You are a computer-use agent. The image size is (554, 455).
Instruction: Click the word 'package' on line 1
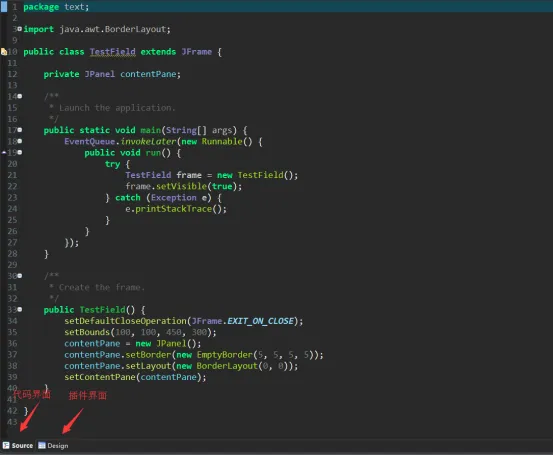[41, 7]
